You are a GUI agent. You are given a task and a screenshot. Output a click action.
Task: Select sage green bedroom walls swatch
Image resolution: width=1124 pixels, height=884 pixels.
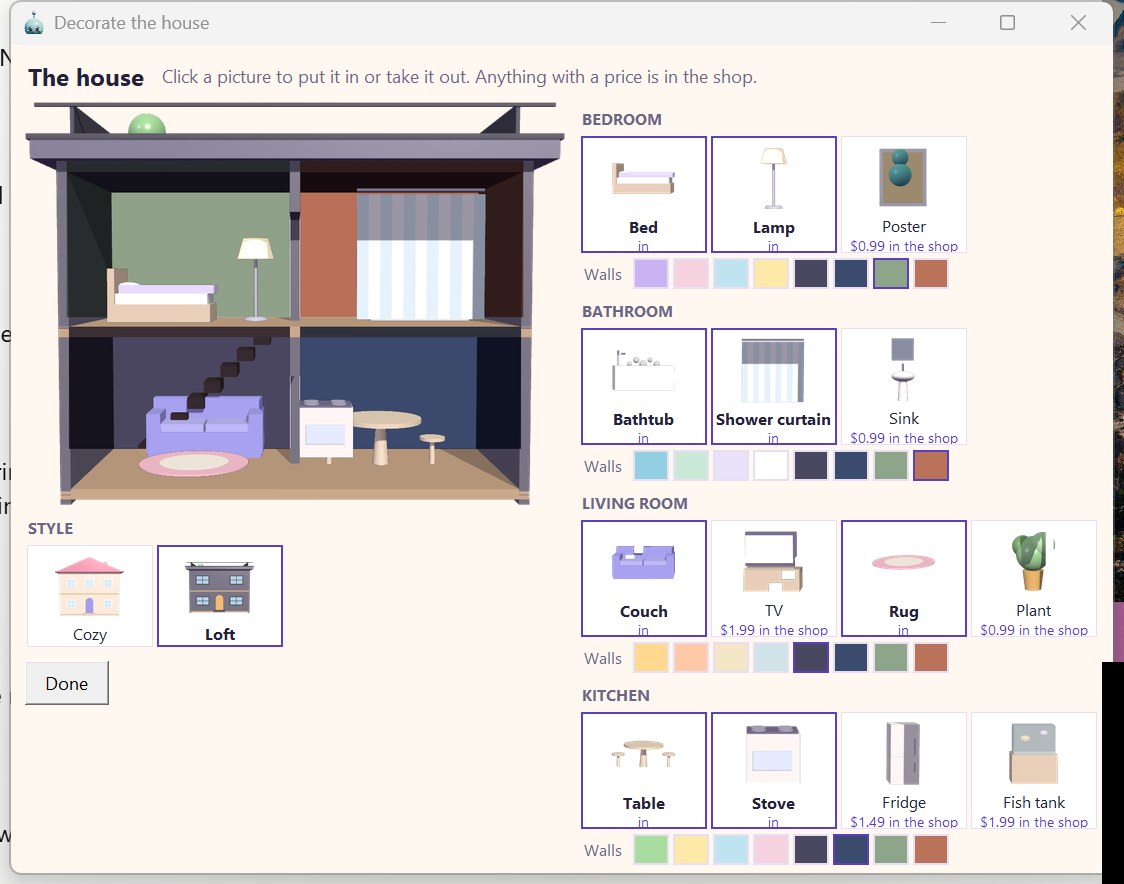click(x=891, y=274)
